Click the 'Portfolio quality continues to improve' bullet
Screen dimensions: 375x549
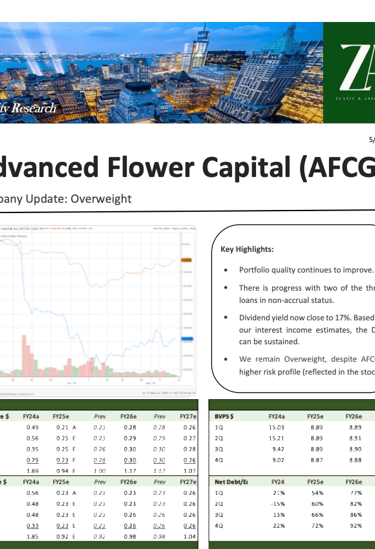(x=306, y=270)
